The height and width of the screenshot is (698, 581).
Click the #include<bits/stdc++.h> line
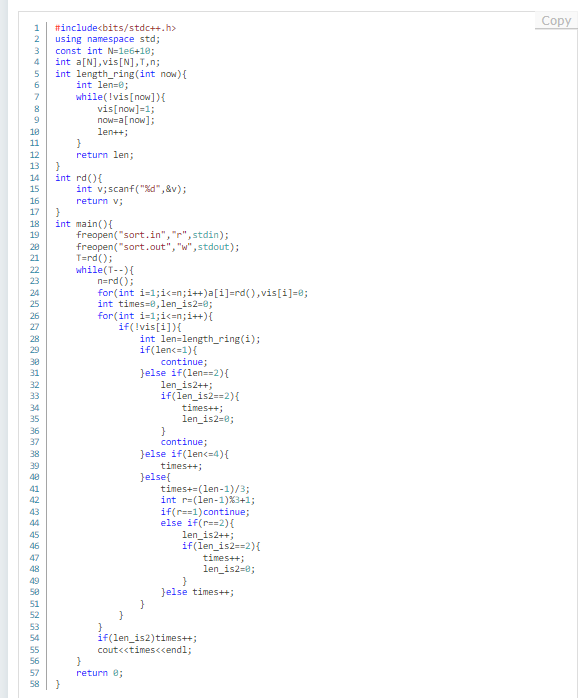click(x=115, y=28)
